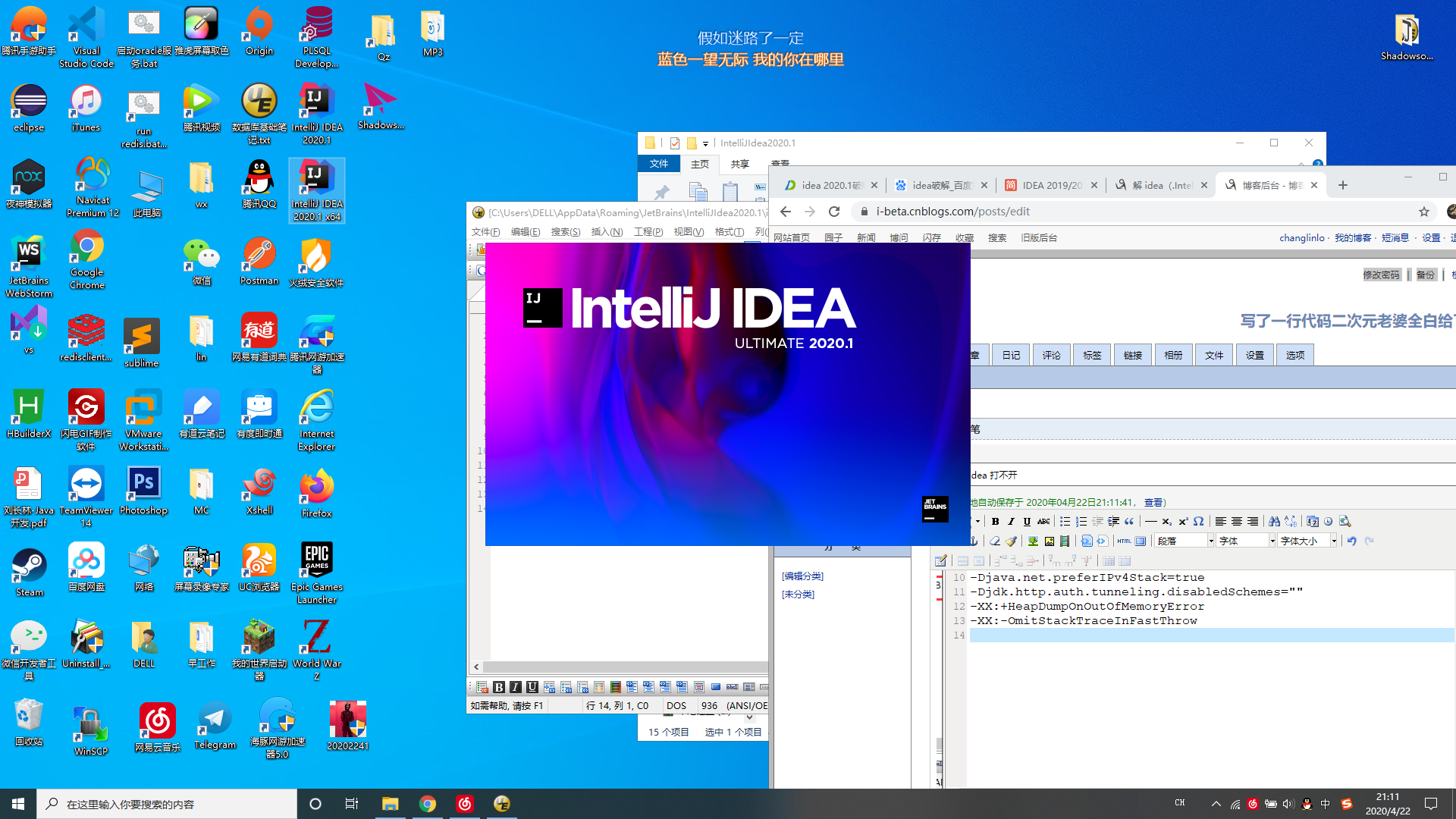1456x819 pixels.
Task: Open preview magnifier icon in editor
Action: point(1345,521)
